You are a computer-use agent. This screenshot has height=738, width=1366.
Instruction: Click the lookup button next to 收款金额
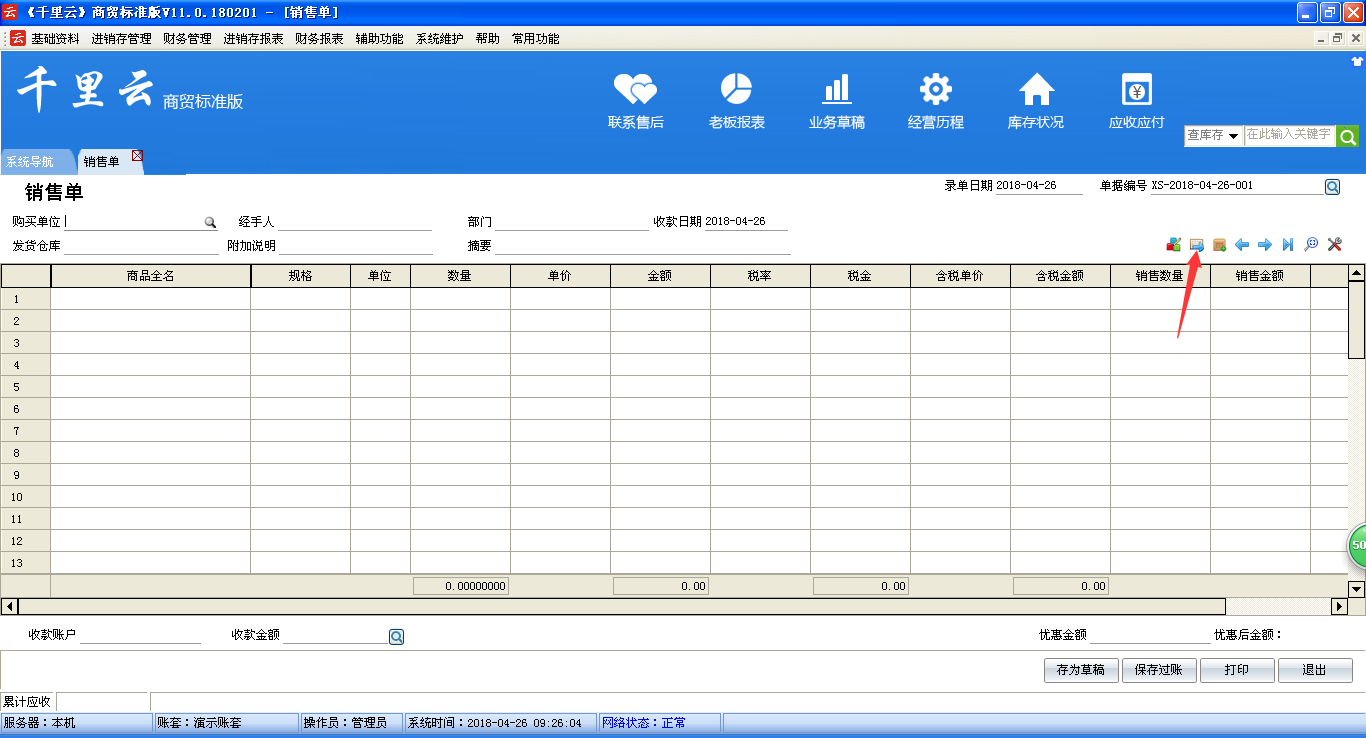click(396, 637)
